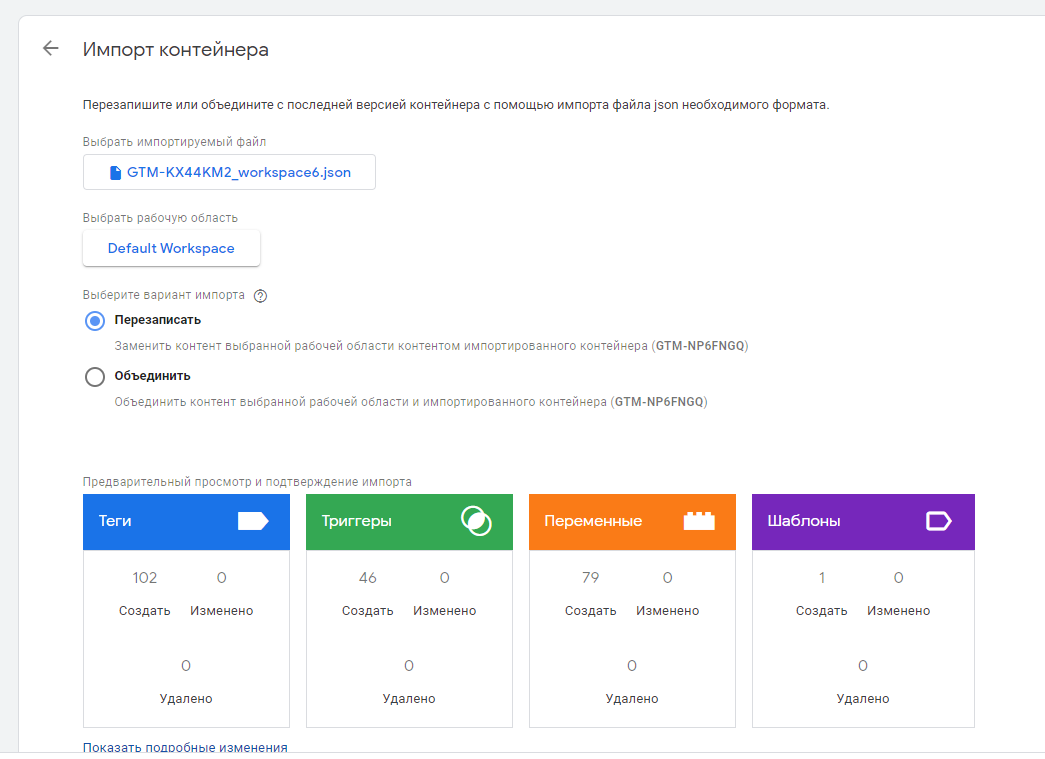Select the Объединить radio option

click(95, 377)
